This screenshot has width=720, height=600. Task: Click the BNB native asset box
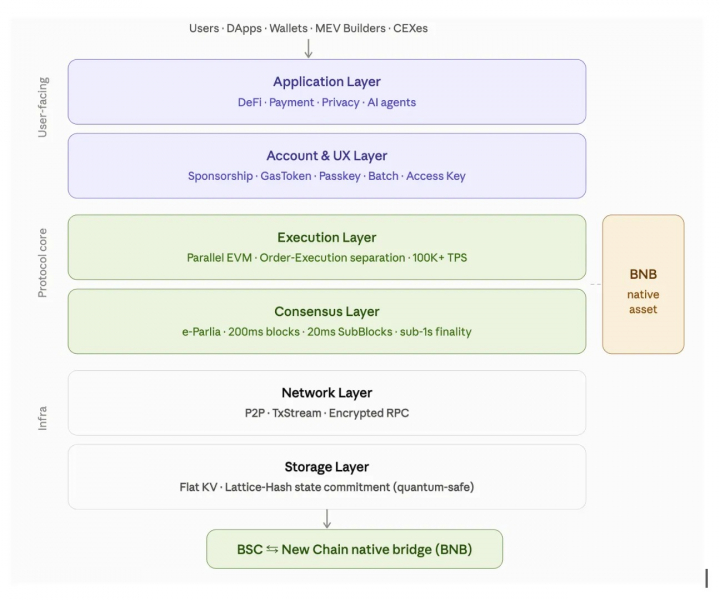(x=643, y=284)
